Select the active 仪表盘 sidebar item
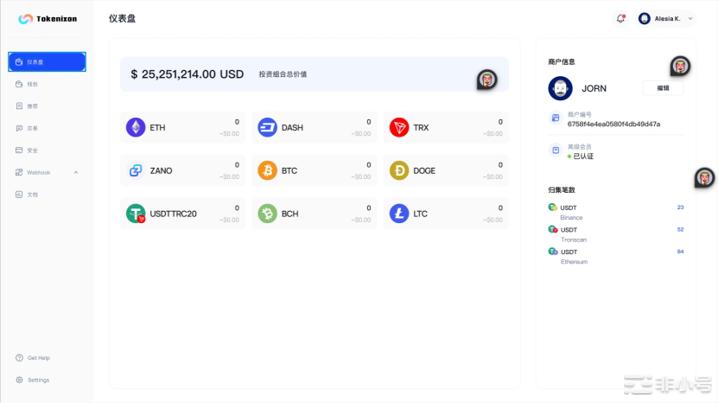 click(x=47, y=62)
